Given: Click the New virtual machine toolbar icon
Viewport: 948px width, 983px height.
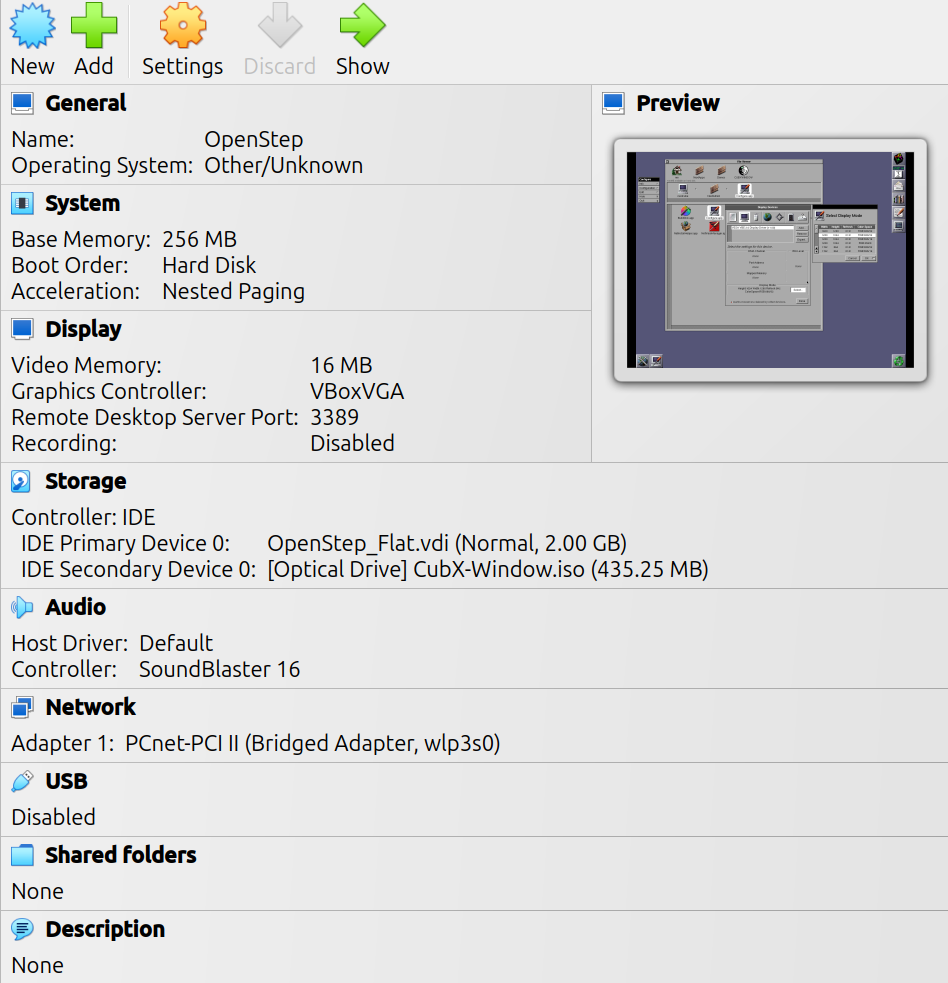Looking at the screenshot, I should coord(32,27).
